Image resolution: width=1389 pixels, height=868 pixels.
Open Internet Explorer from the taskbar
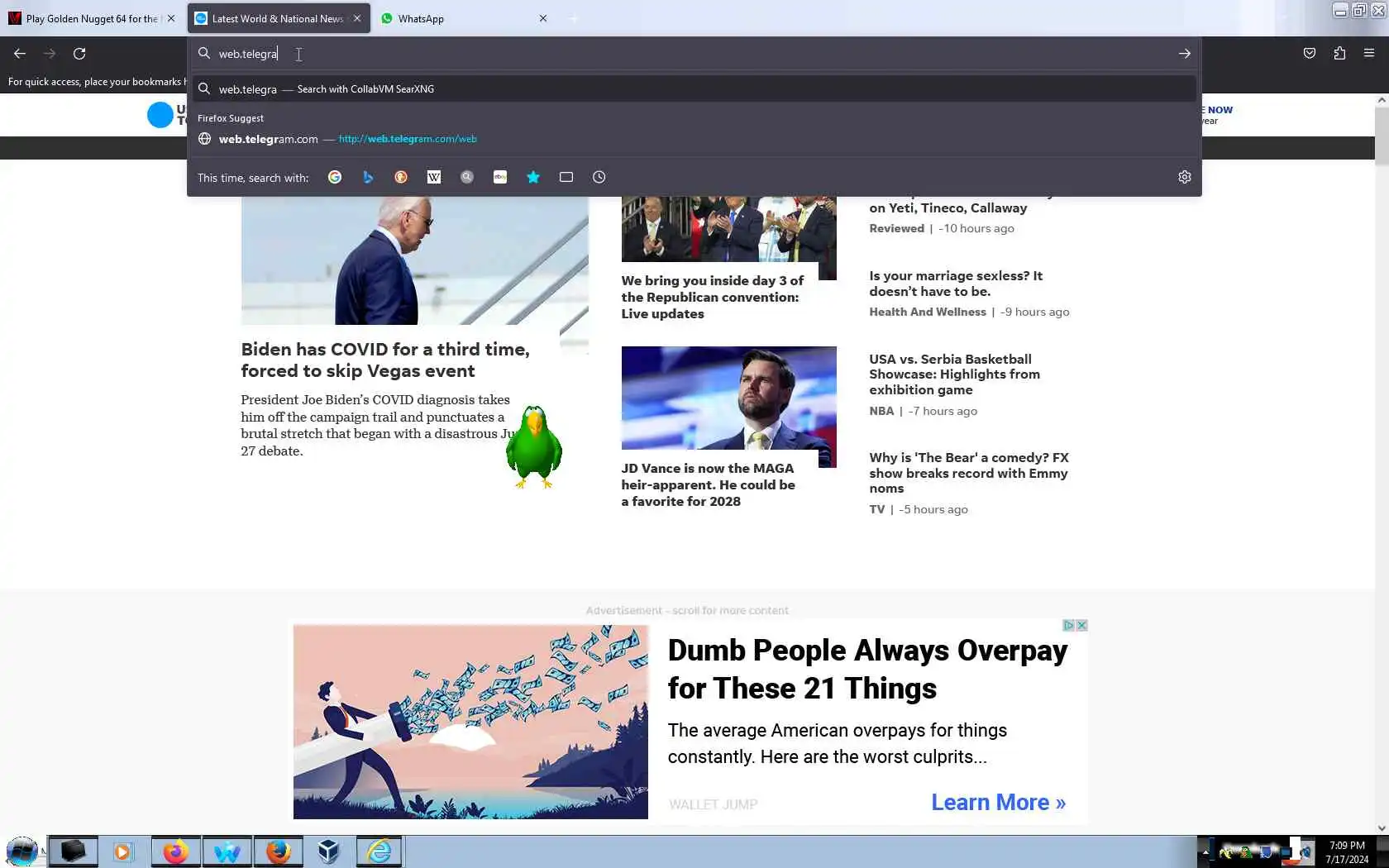point(379,851)
